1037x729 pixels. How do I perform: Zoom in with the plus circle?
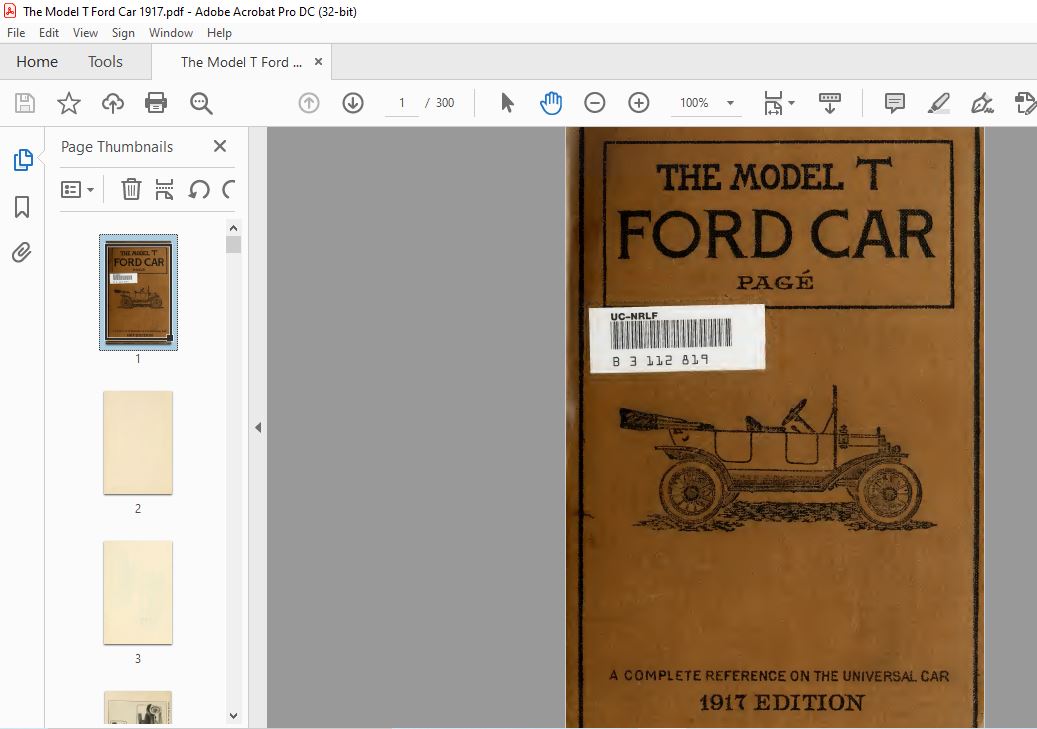pos(638,103)
